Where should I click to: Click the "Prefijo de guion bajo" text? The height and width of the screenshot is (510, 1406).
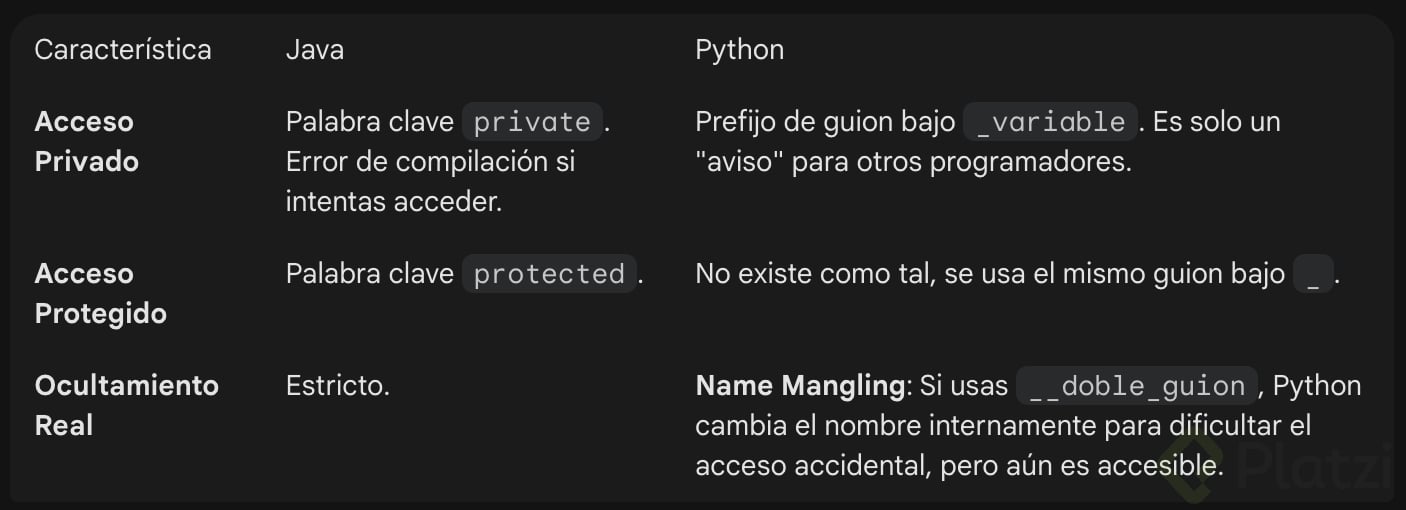pyautogui.click(x=825, y=122)
